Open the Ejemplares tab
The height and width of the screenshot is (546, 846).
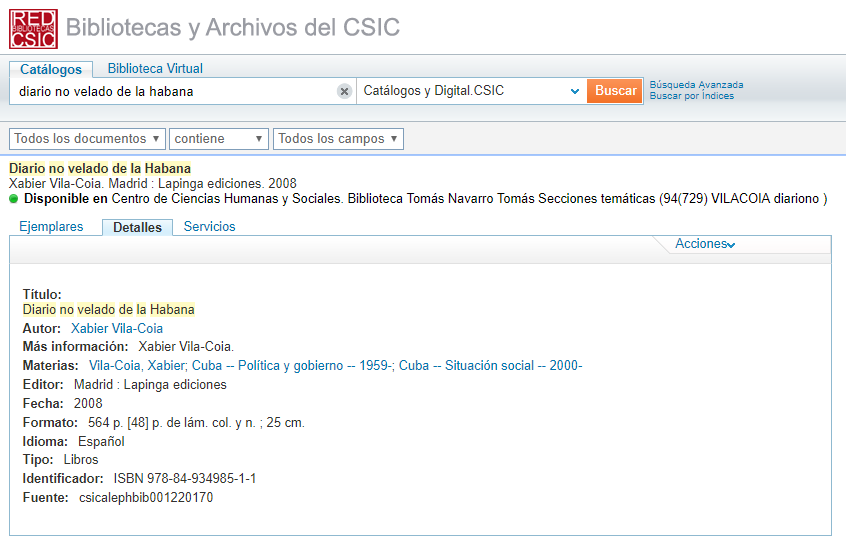[x=51, y=227]
